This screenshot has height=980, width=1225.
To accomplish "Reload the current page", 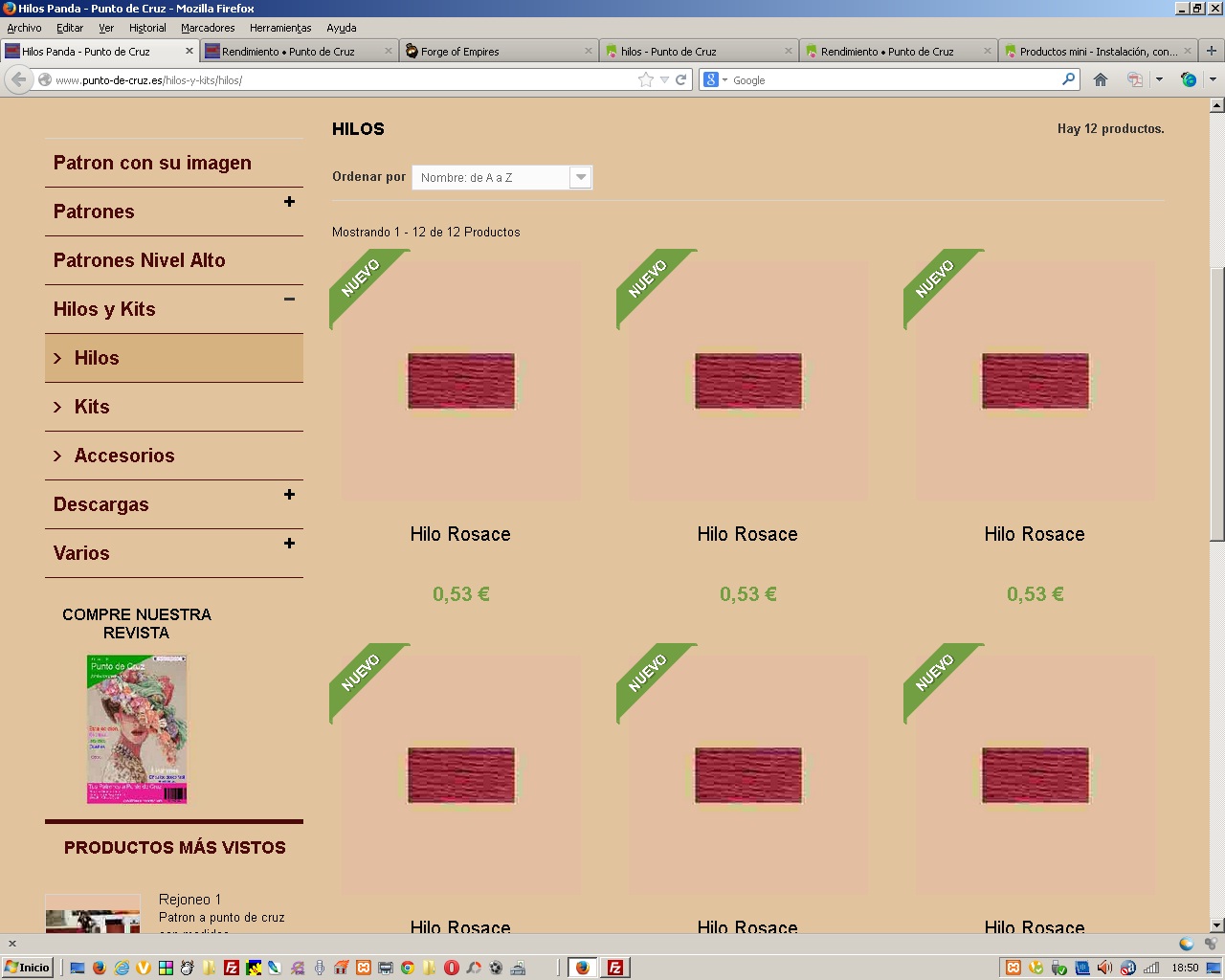I will pyautogui.click(x=681, y=80).
